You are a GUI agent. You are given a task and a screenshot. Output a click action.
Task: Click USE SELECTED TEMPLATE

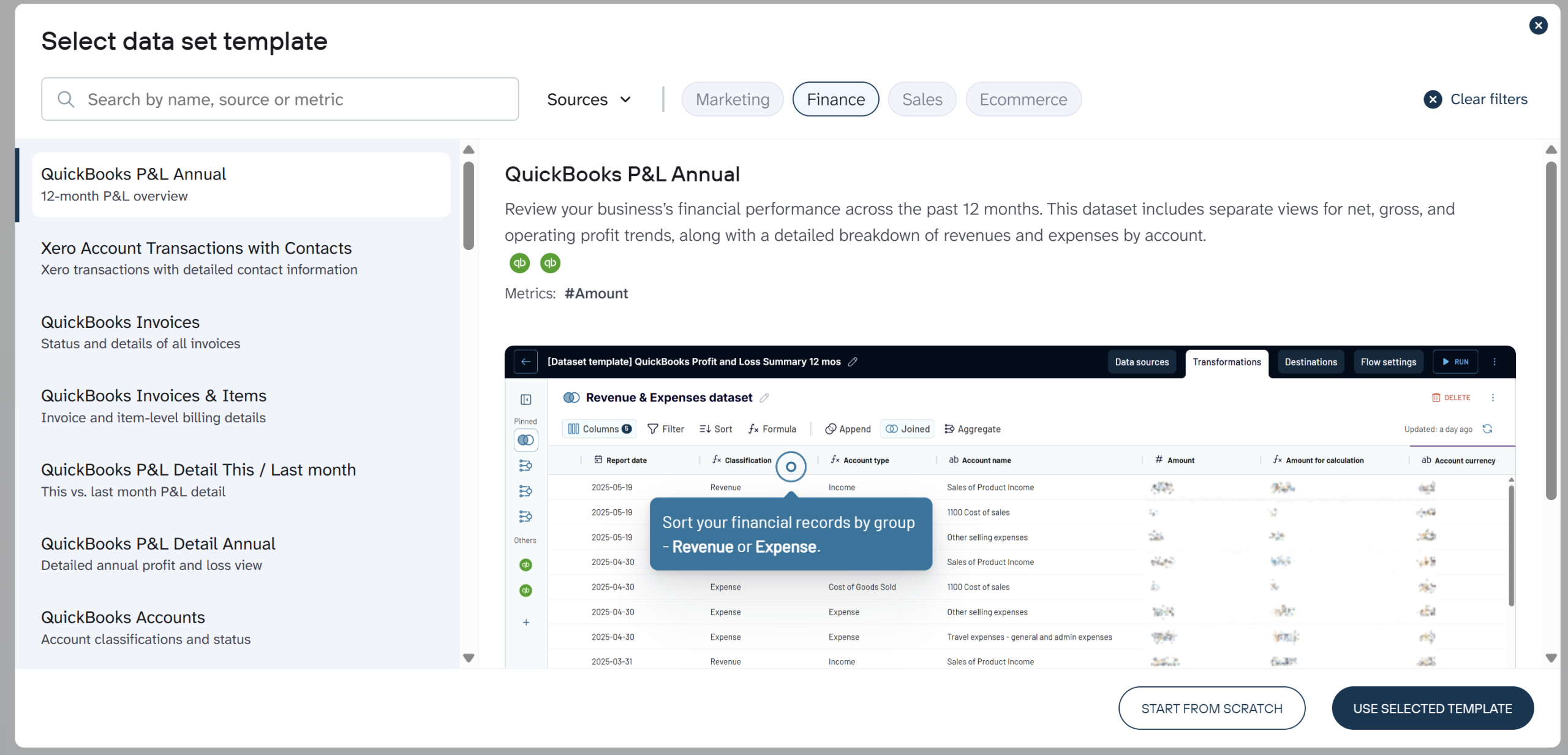pos(1433,708)
